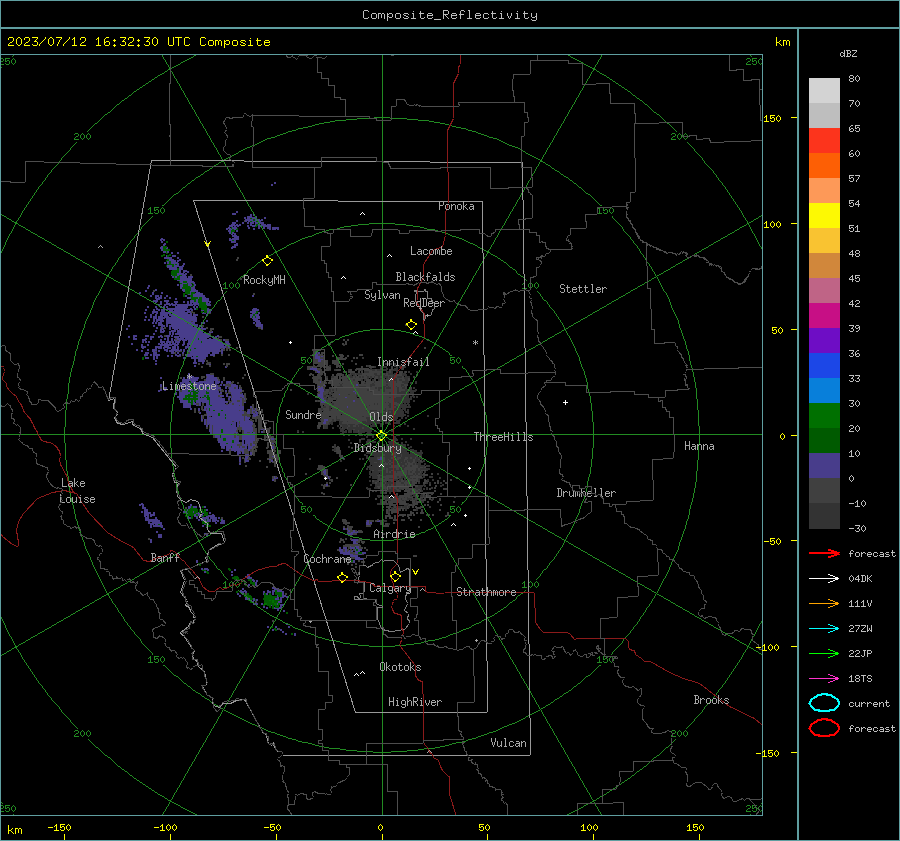Image resolution: width=900 pixels, height=841 pixels.
Task: Click the yellow diamond marker below Cochrane
Action: pos(342,577)
